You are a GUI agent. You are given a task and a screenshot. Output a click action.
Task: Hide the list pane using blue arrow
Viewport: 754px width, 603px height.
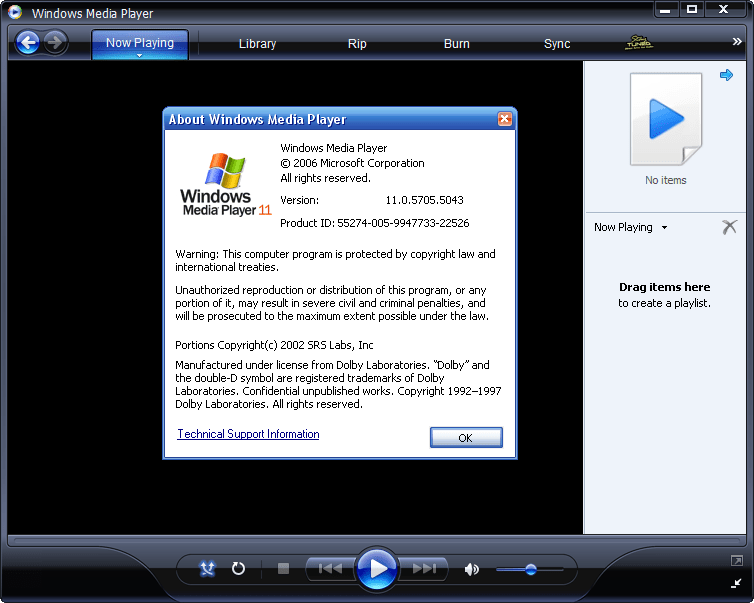click(727, 76)
